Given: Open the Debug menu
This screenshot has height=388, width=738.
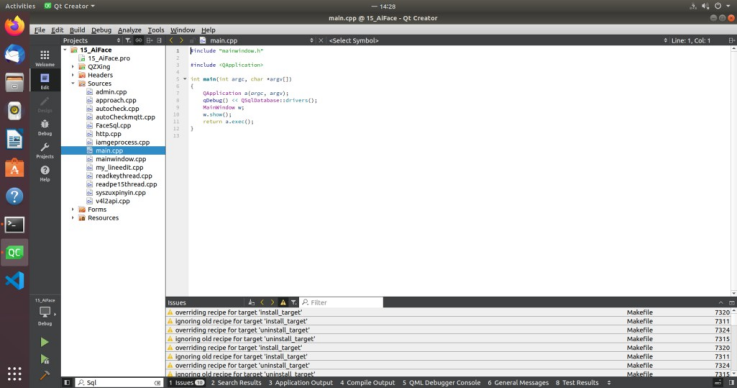Looking at the screenshot, I should tap(101, 30).
